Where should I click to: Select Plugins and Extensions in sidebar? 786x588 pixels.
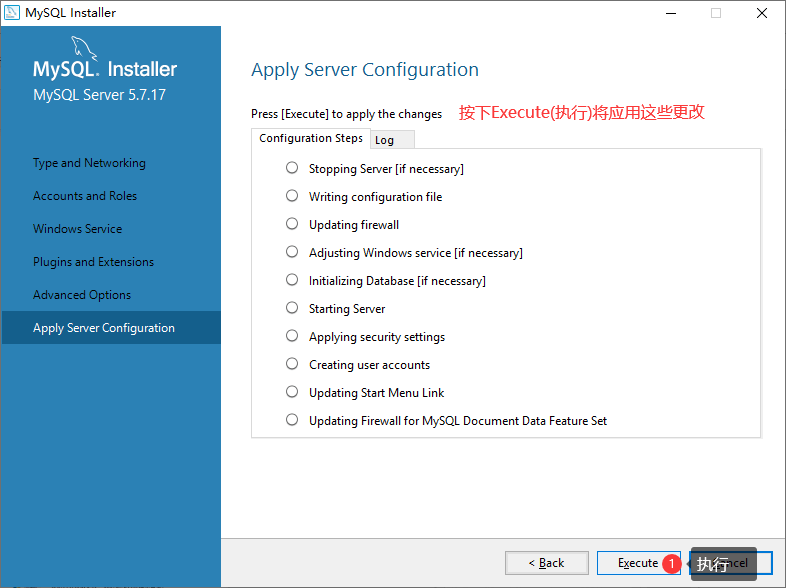(x=93, y=262)
